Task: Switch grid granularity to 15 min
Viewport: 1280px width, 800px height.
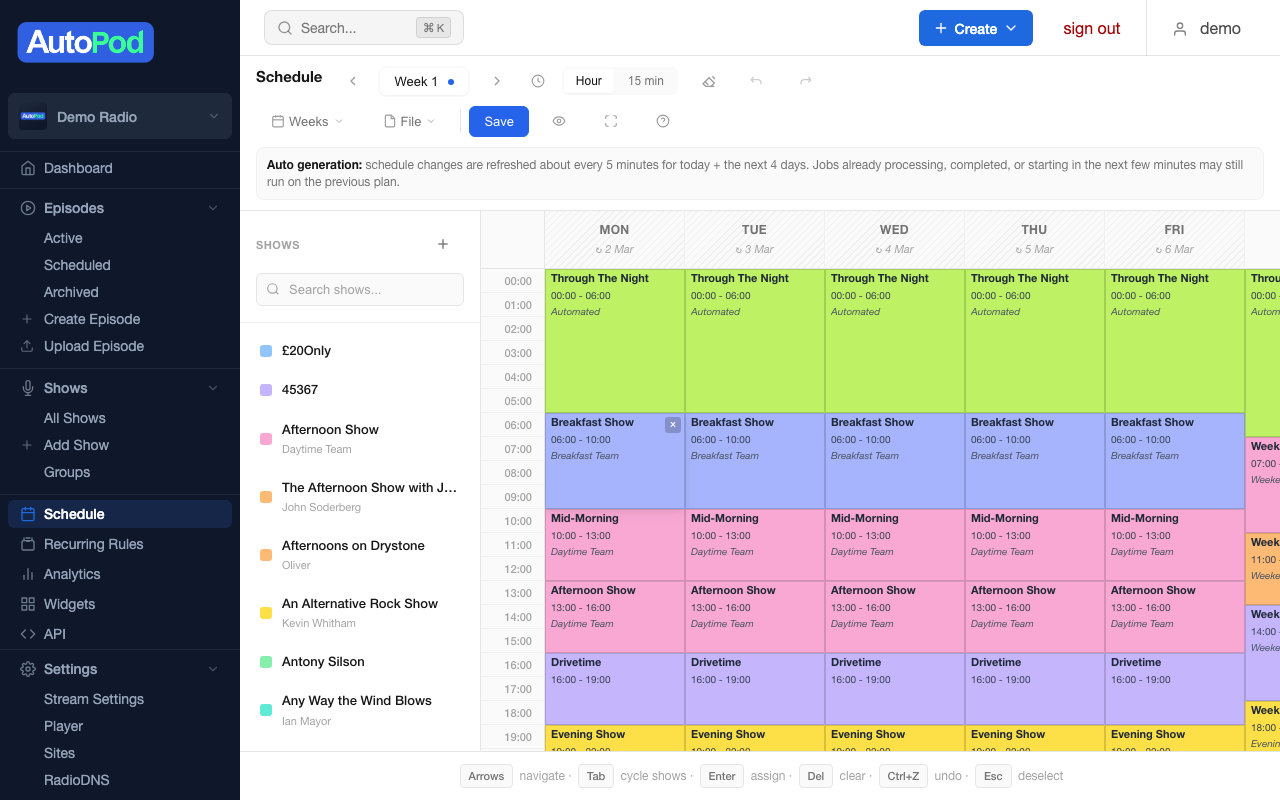Action: tap(646, 80)
